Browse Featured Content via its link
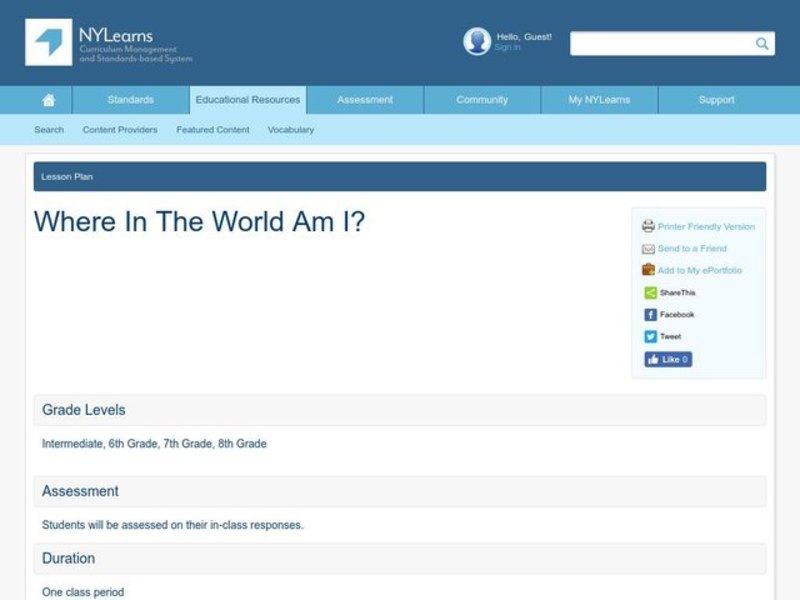Screen dimensions: 800x600 point(212,129)
